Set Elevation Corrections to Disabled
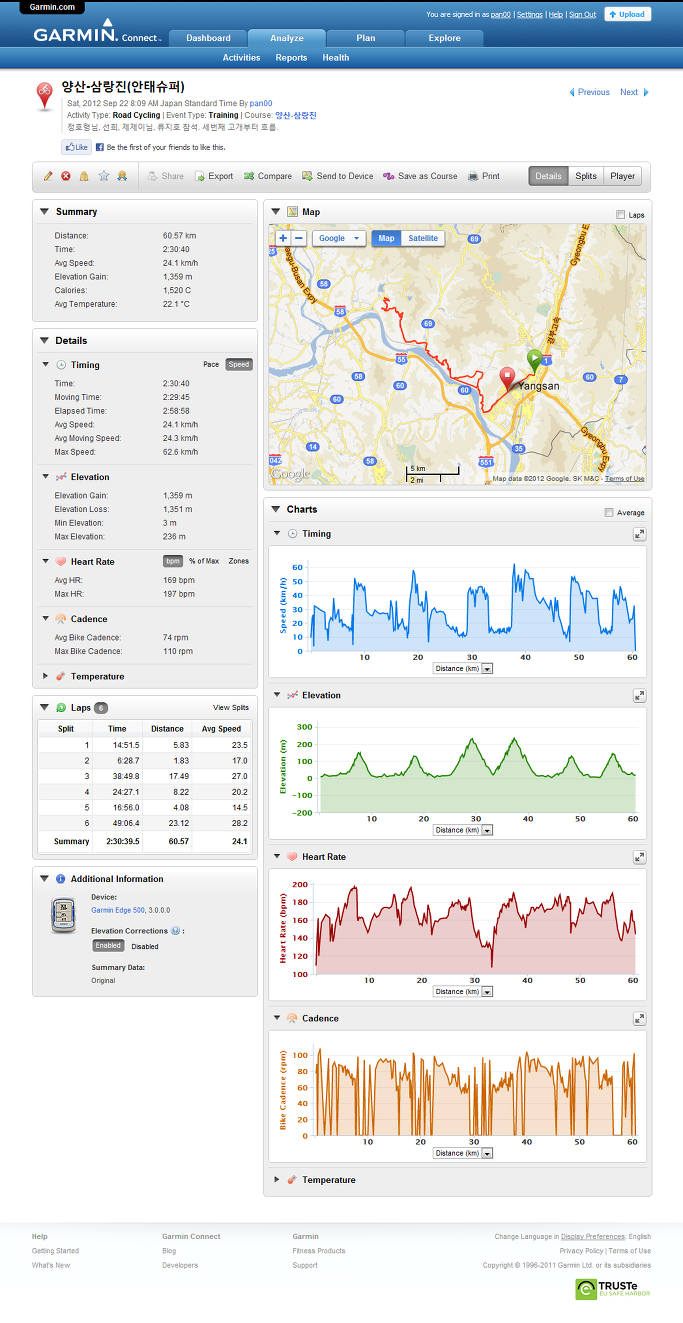683x1323 pixels. (145, 946)
